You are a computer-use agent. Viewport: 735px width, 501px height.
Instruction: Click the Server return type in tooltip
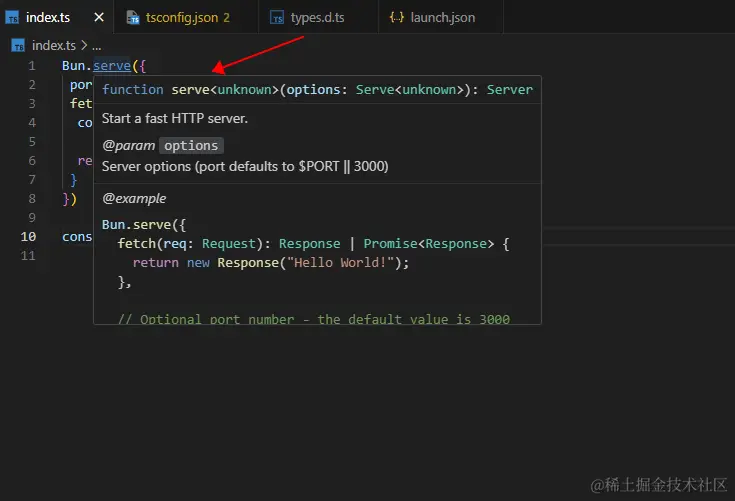510,90
